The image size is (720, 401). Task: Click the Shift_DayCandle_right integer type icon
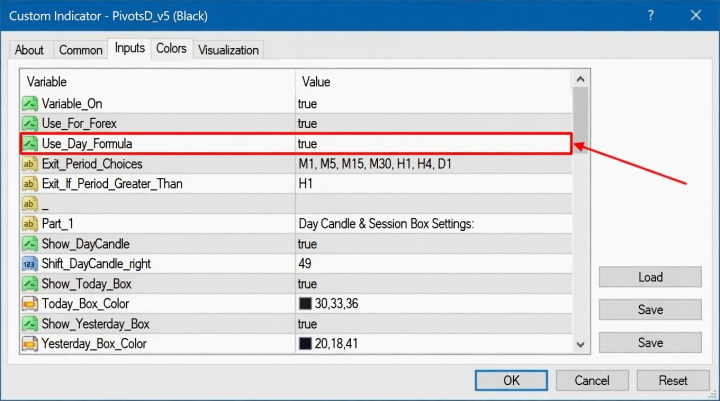pos(30,264)
